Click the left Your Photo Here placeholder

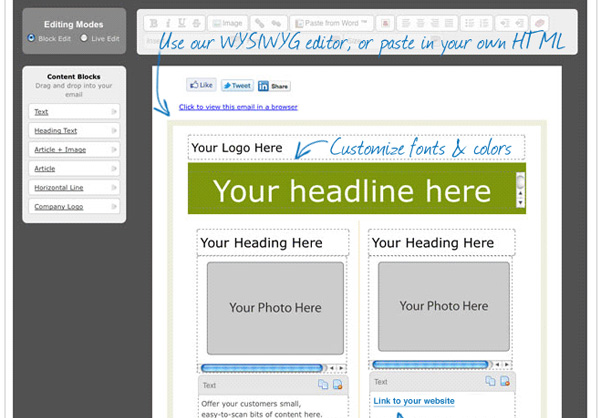[275, 308]
